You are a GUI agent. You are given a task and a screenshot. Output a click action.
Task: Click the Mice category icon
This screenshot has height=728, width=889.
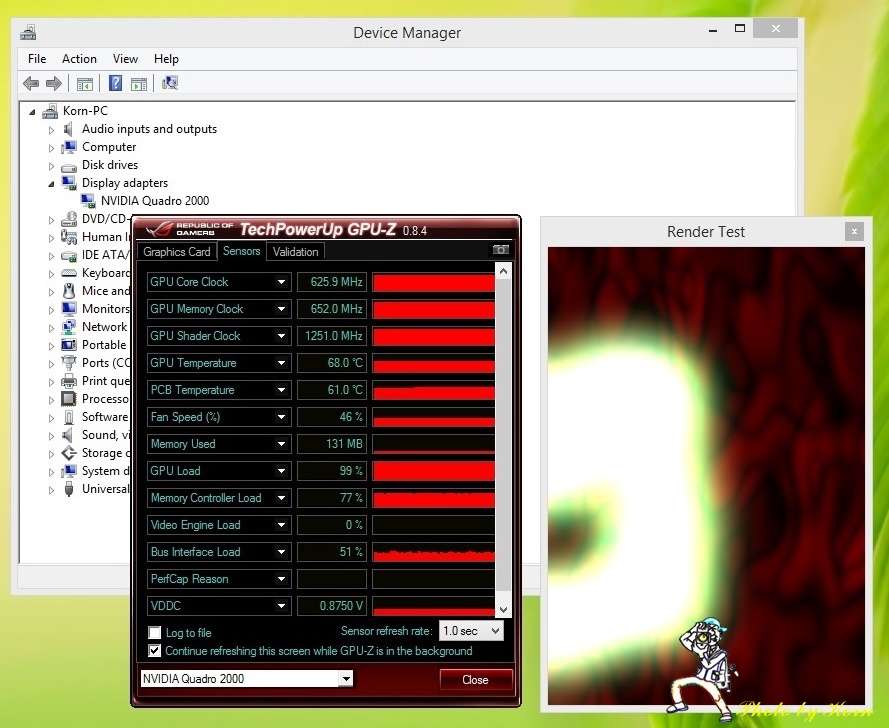coord(69,291)
